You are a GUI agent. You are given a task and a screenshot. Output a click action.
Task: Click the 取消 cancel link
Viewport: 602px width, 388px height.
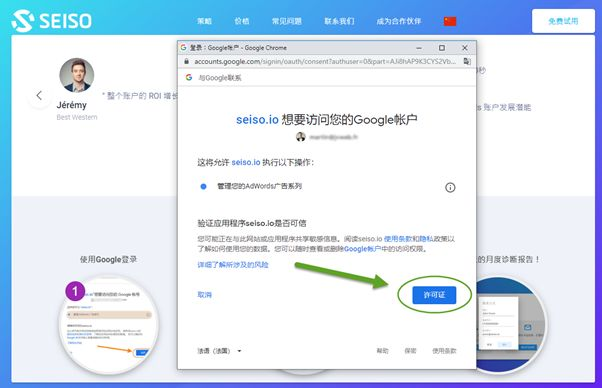(204, 295)
